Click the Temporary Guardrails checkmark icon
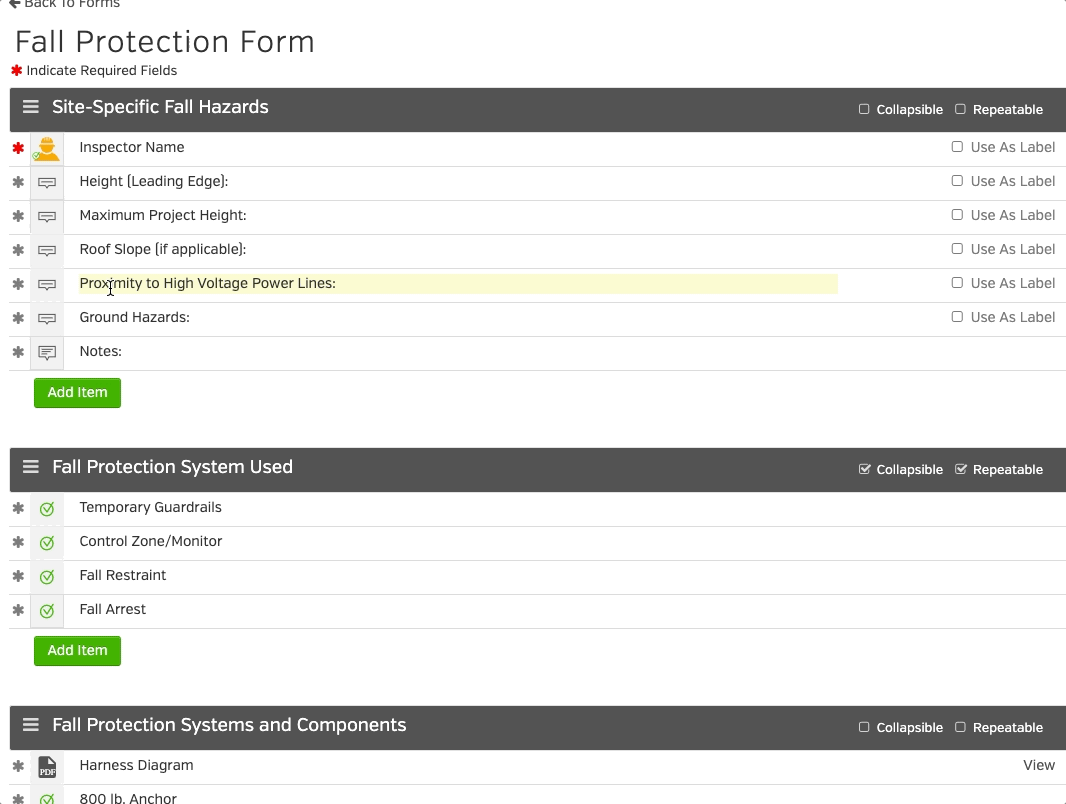 (x=47, y=509)
